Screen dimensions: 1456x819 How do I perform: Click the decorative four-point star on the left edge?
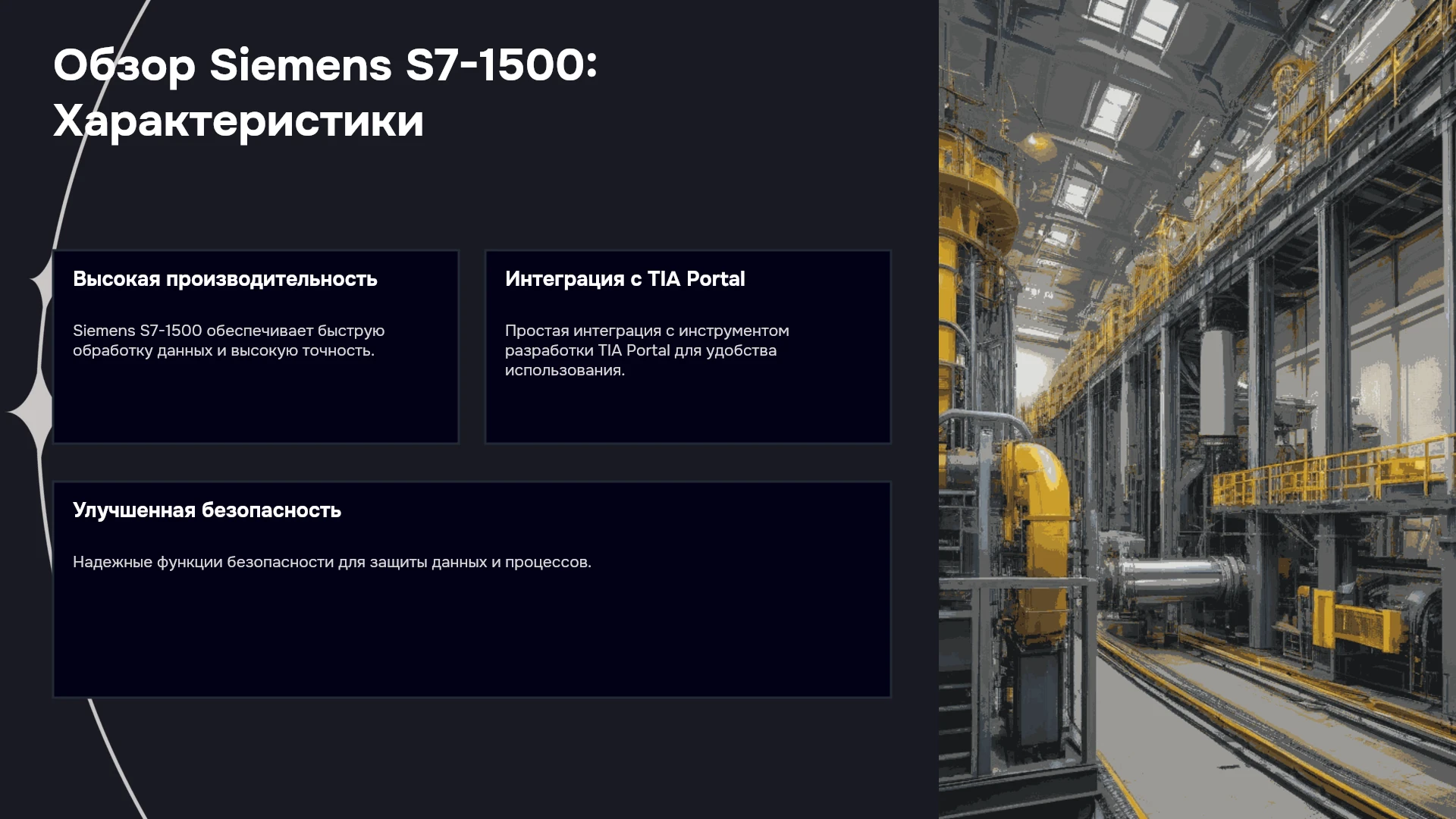coord(30,412)
